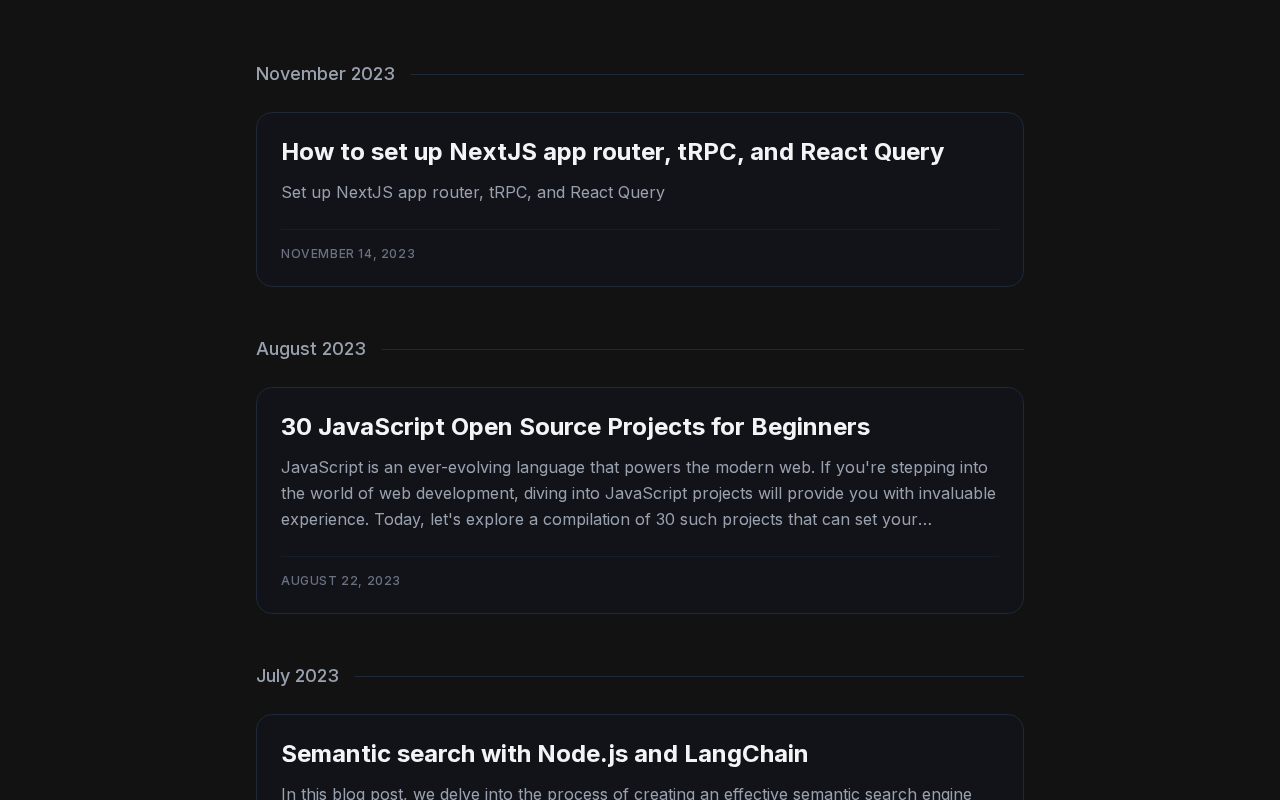Click the August 2023 section heading

pos(311,349)
